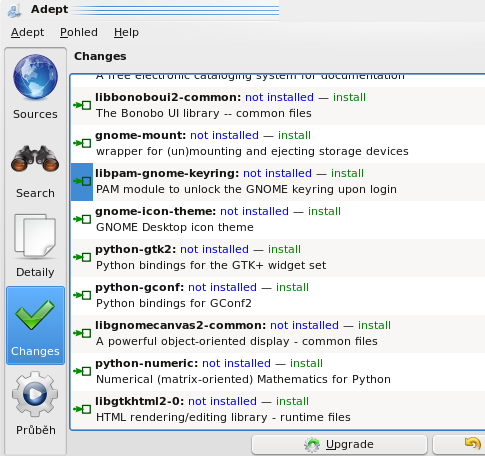Click 'Python bindings for the GTK+ widget set'
Viewport: 485px width, 456px height.
[211, 265]
